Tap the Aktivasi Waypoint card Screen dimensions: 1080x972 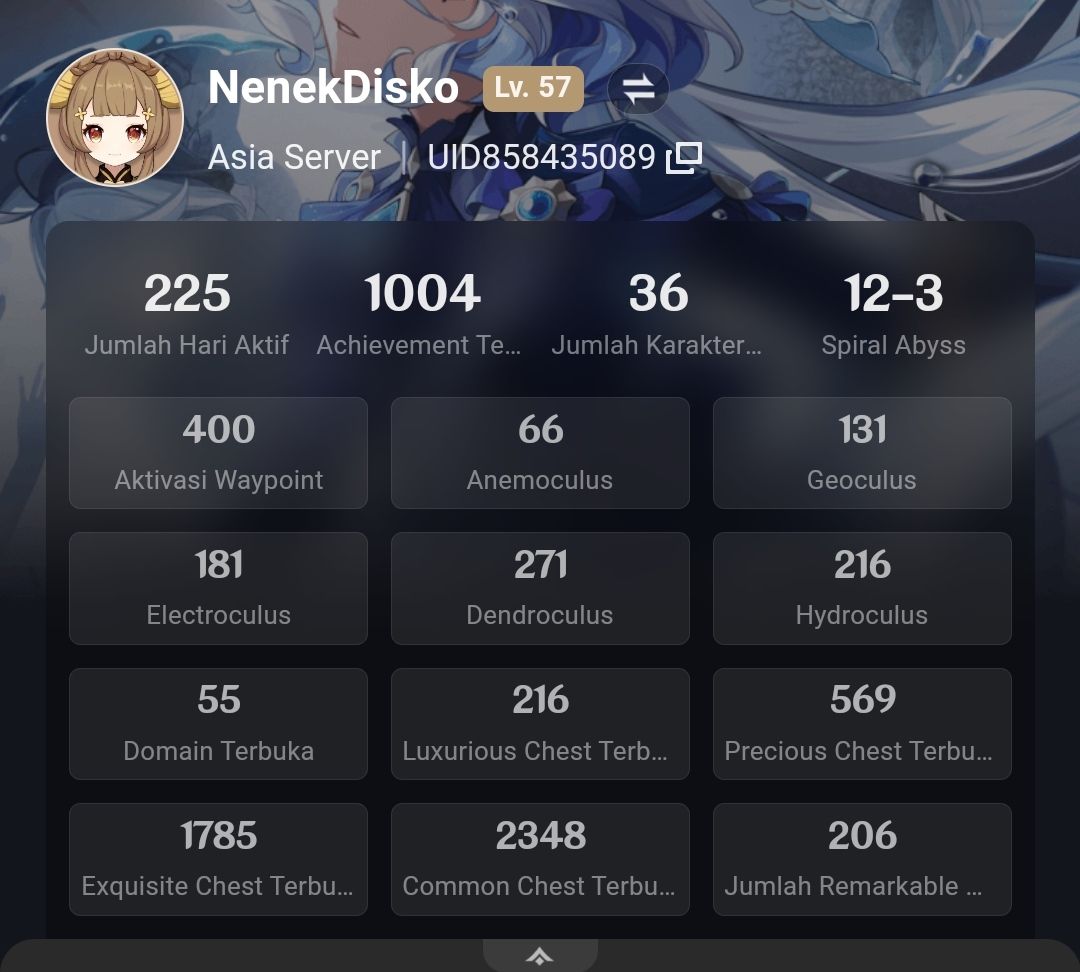[218, 453]
